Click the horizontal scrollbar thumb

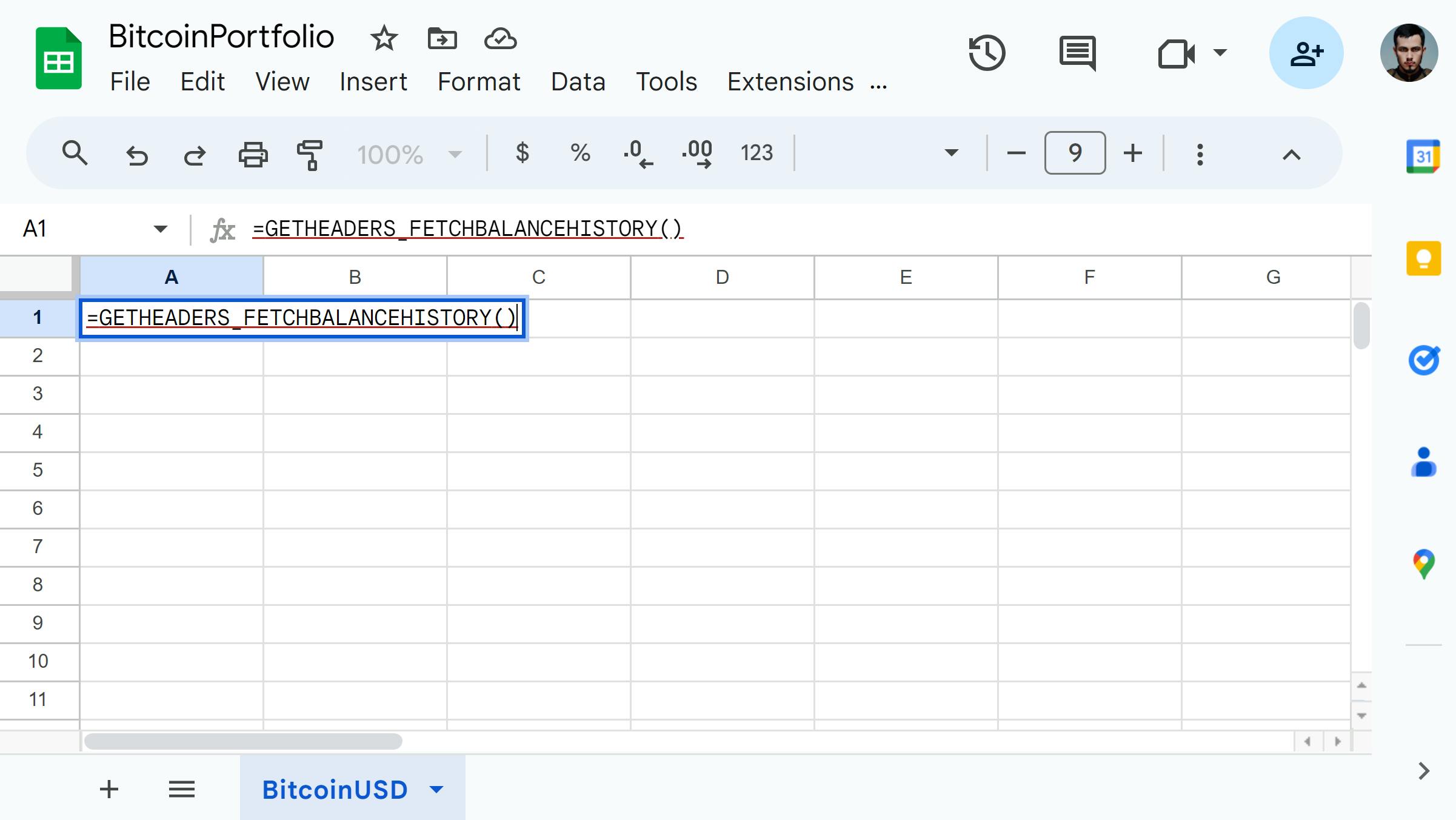tap(242, 741)
